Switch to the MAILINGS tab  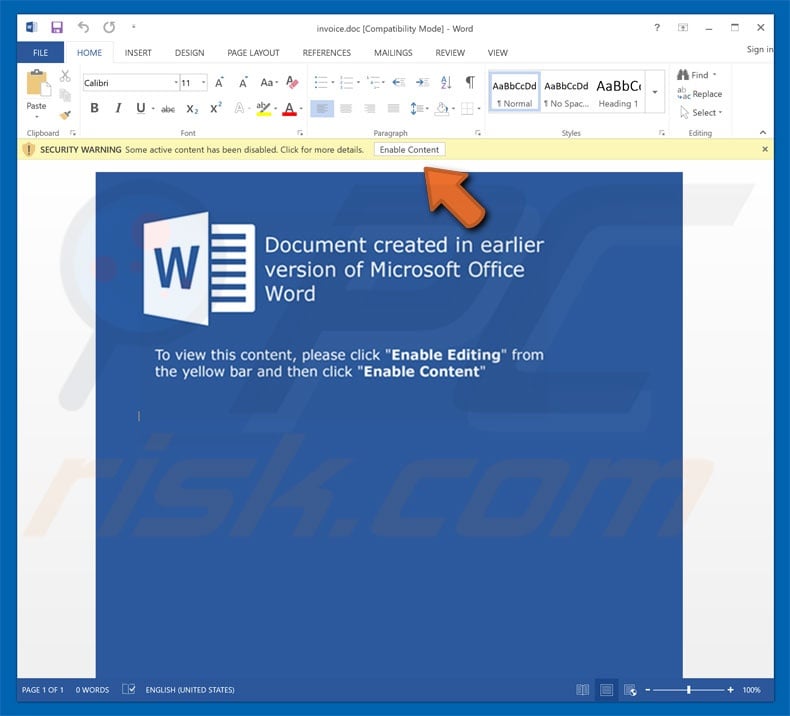coord(393,52)
